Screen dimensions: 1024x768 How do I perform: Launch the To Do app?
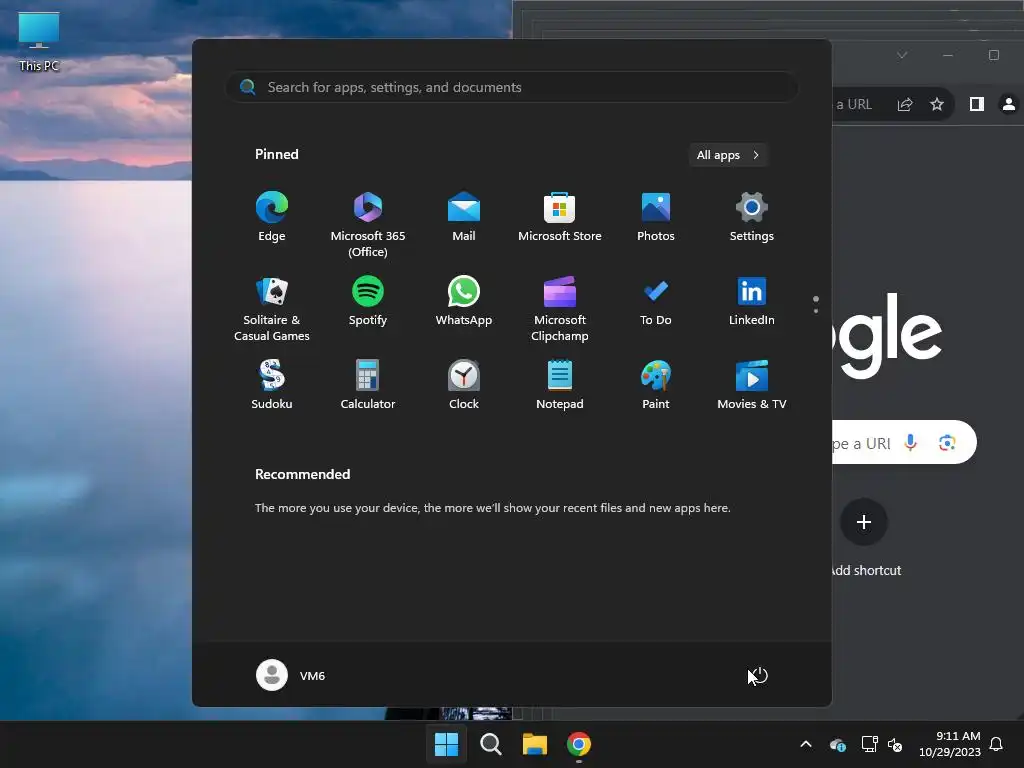click(656, 301)
